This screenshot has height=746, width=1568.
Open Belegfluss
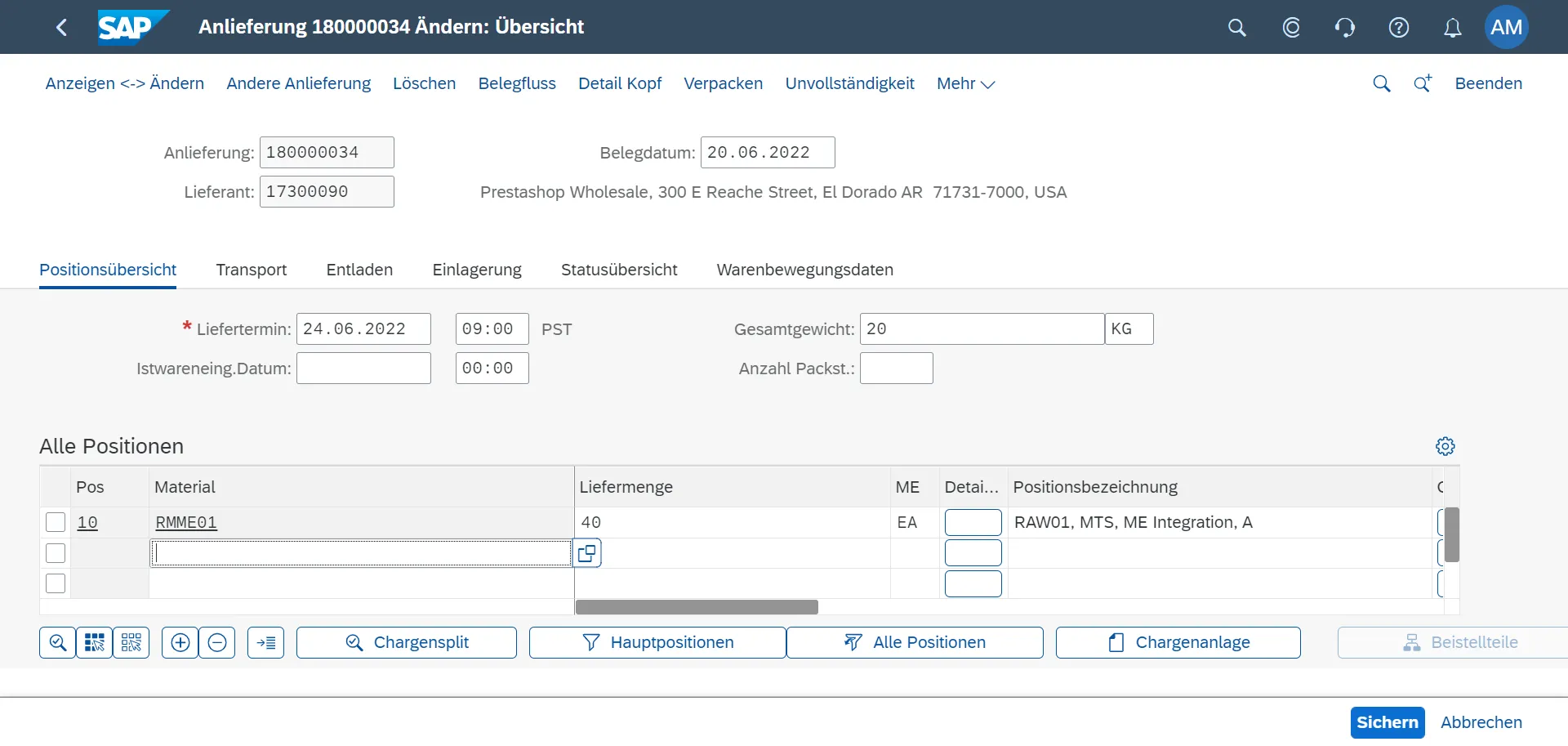coord(517,83)
